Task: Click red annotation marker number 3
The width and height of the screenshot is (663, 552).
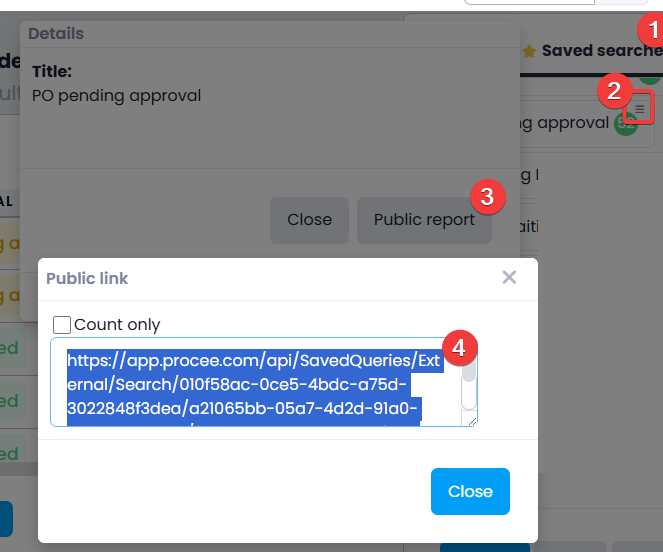Action: (x=486, y=196)
